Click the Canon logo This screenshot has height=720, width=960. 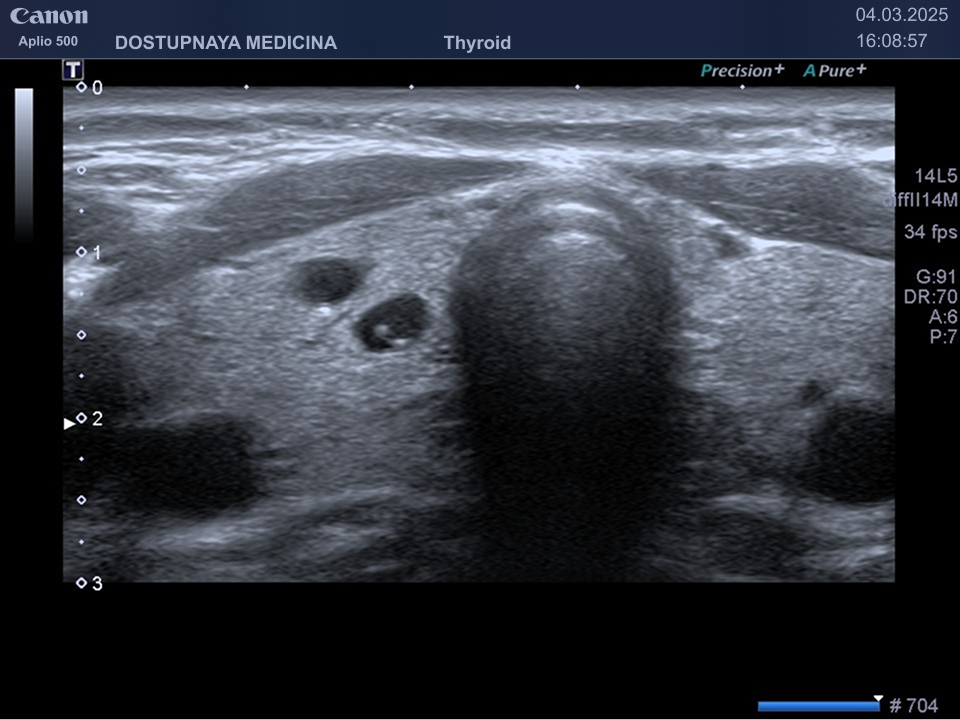point(49,16)
